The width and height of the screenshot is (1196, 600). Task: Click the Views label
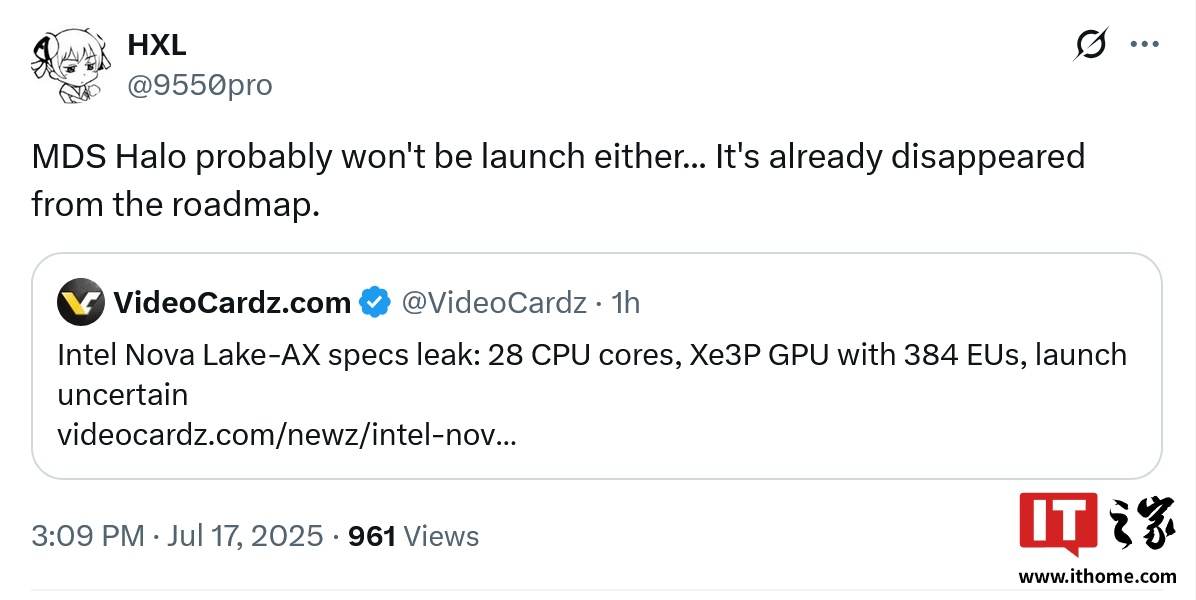(x=441, y=536)
